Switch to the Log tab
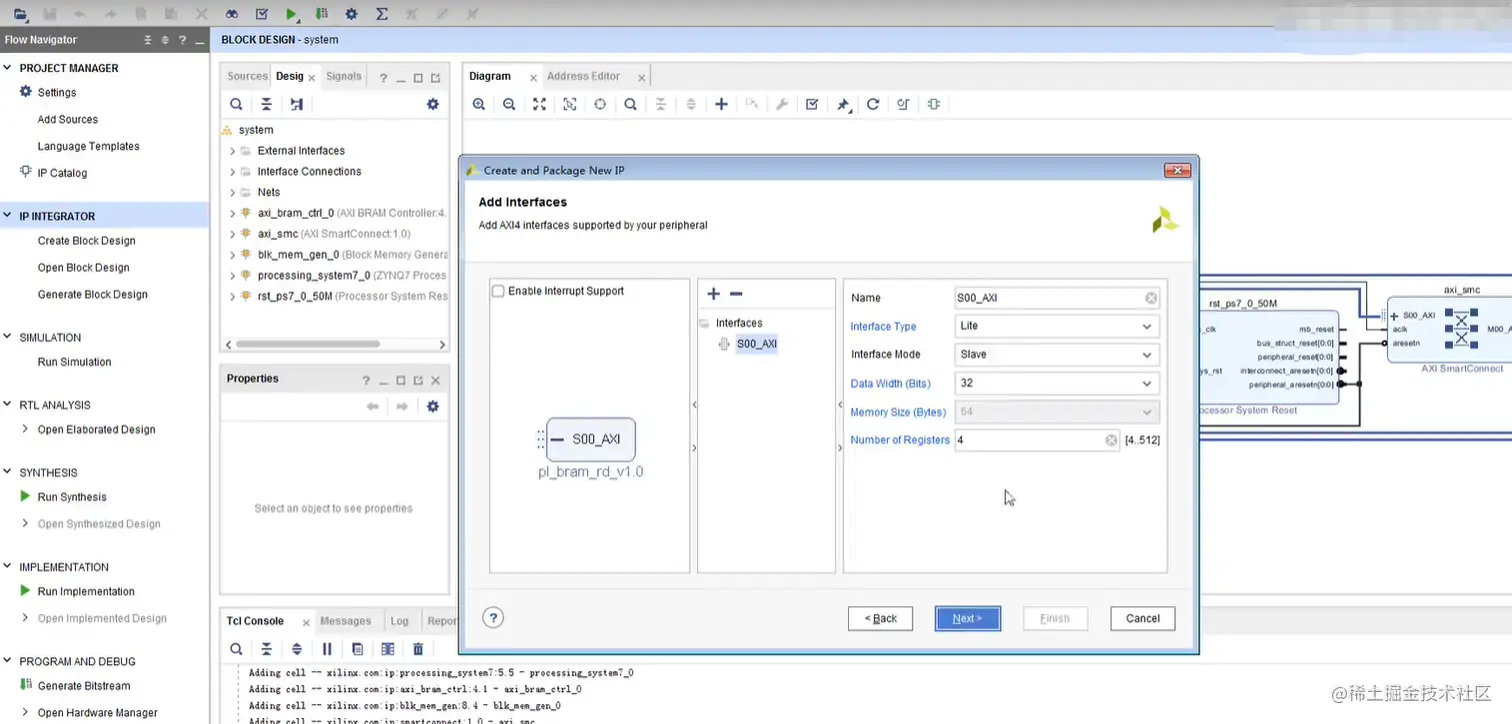 click(x=399, y=621)
